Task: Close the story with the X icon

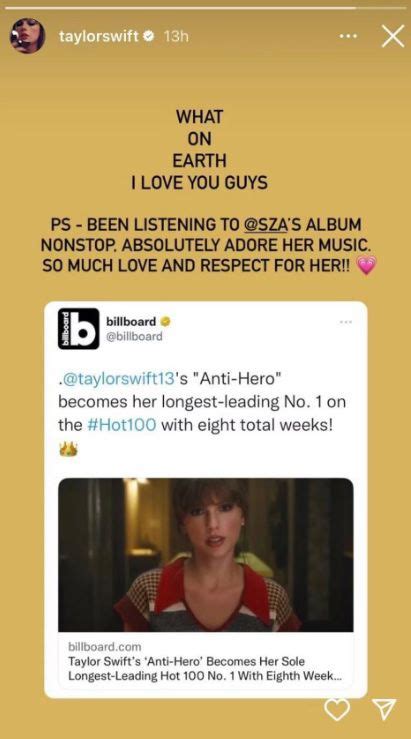Action: [393, 36]
